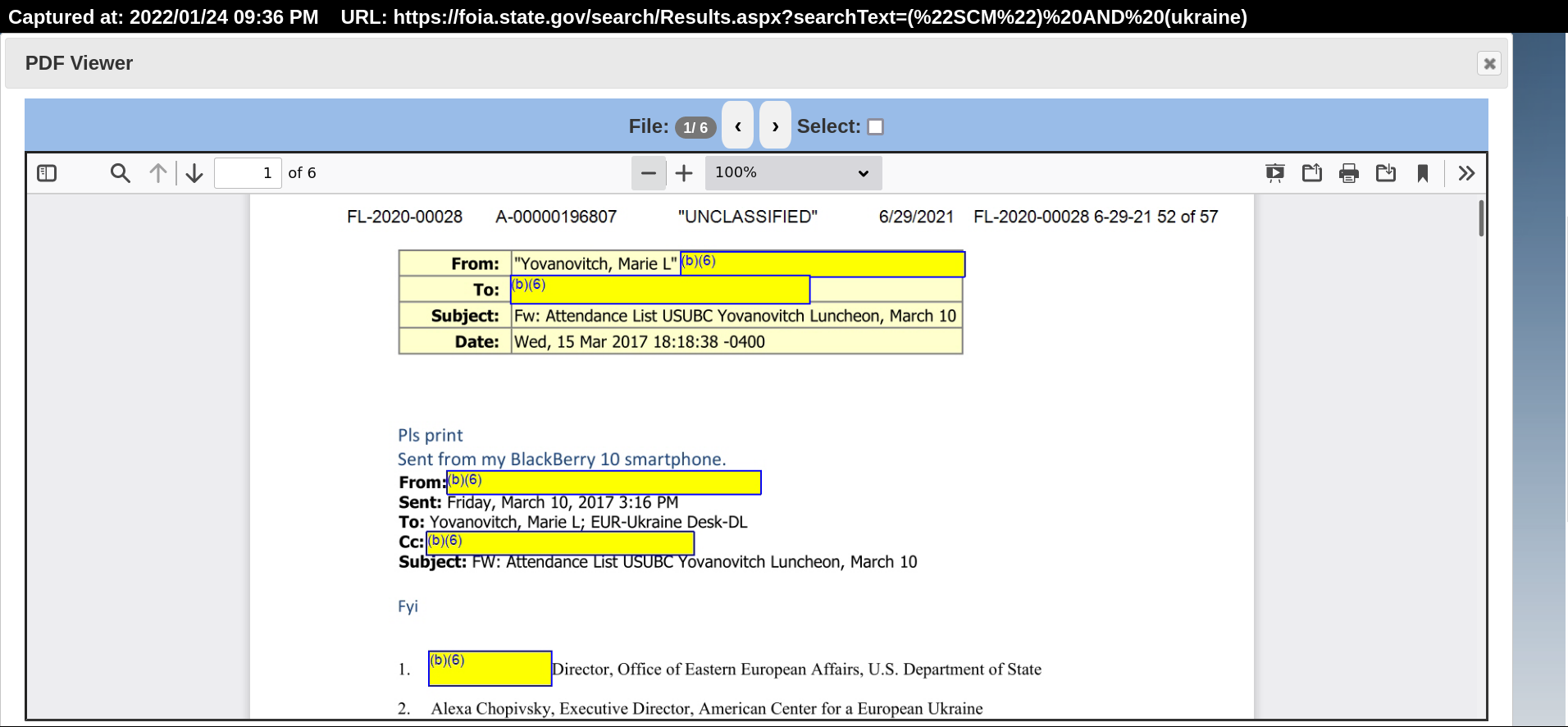Click the document ID 'A-00000196807'
1568x727 pixels.
[x=556, y=217]
